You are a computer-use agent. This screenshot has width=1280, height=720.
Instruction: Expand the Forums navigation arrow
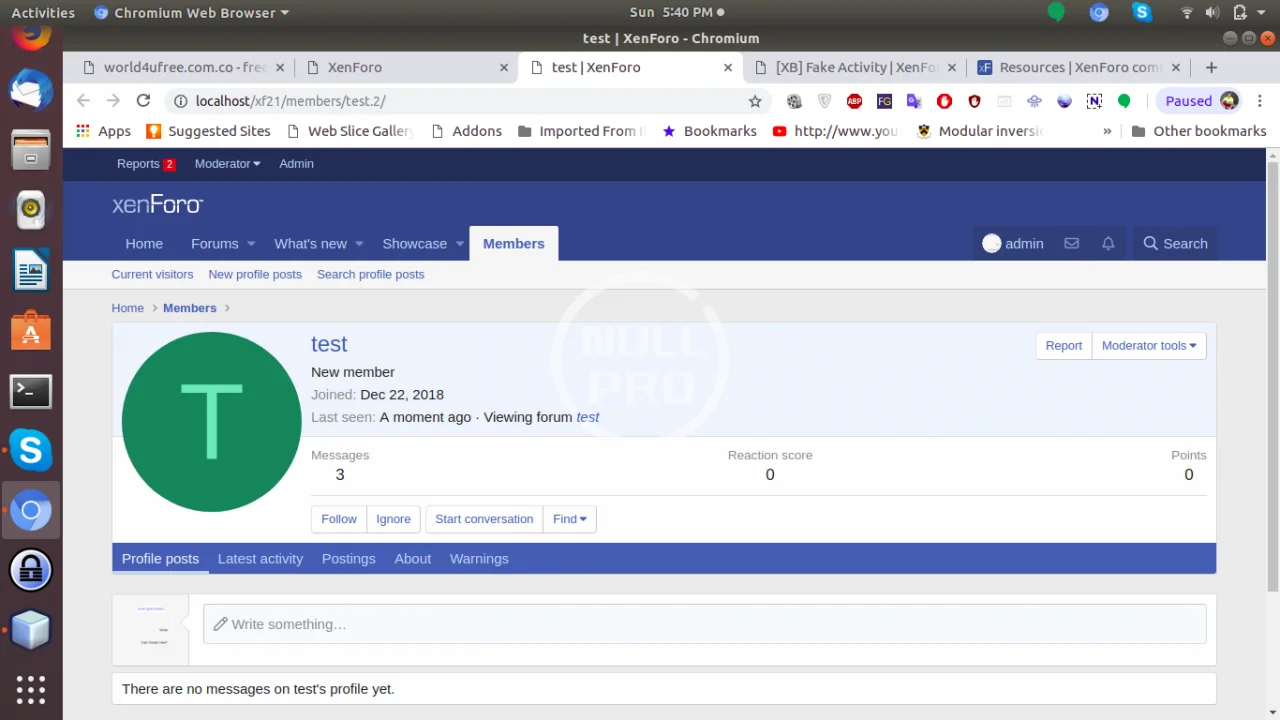point(251,244)
